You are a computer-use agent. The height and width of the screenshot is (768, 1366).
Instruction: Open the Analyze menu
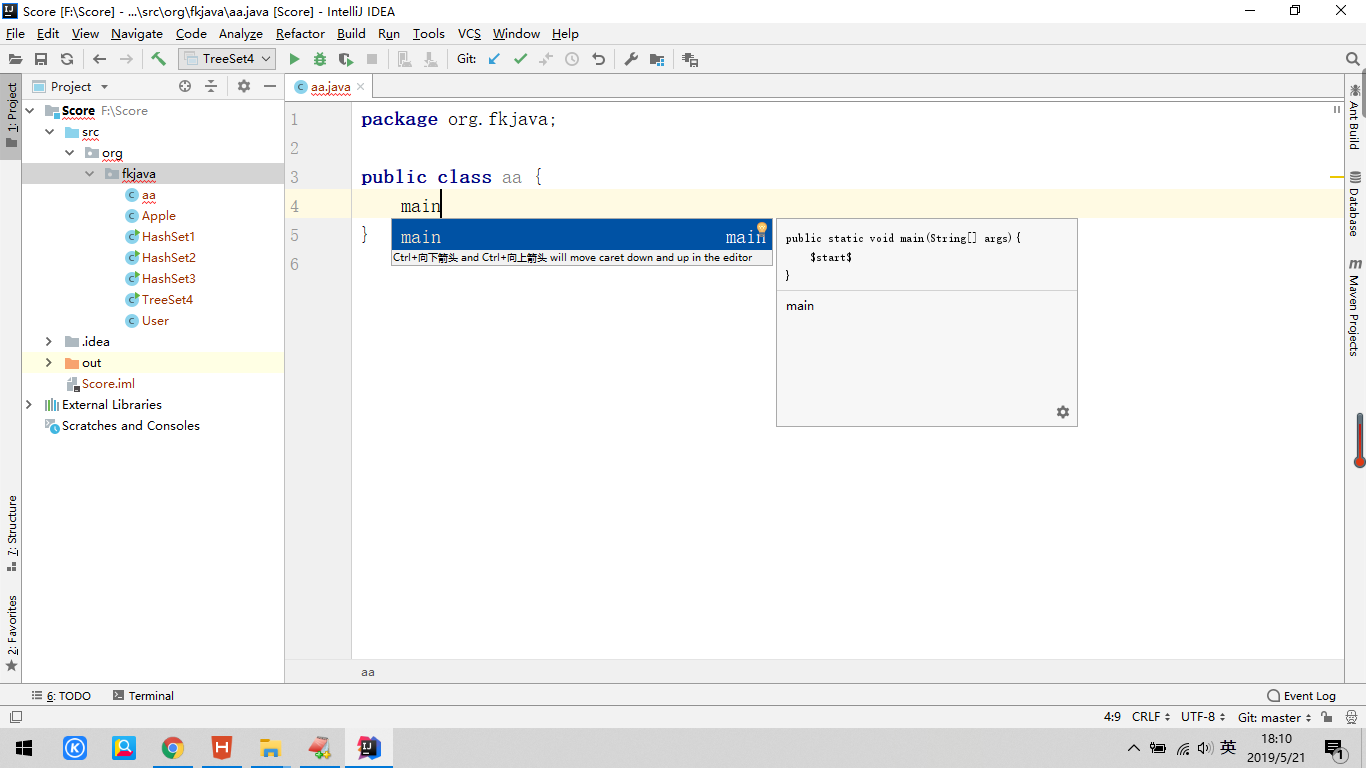pos(240,34)
